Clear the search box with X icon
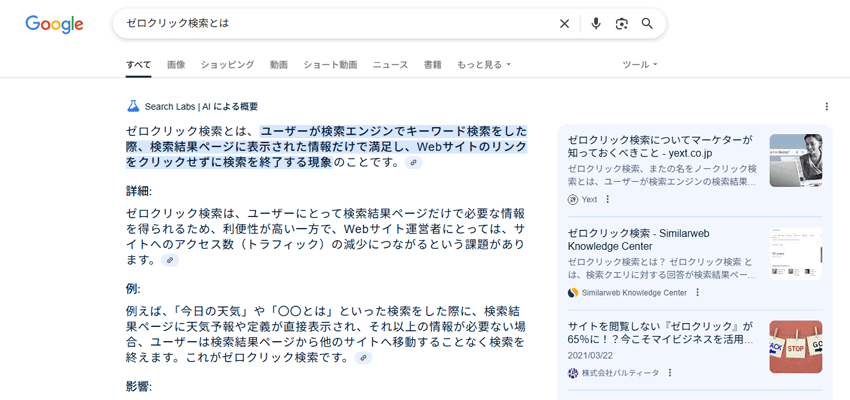 coord(564,23)
